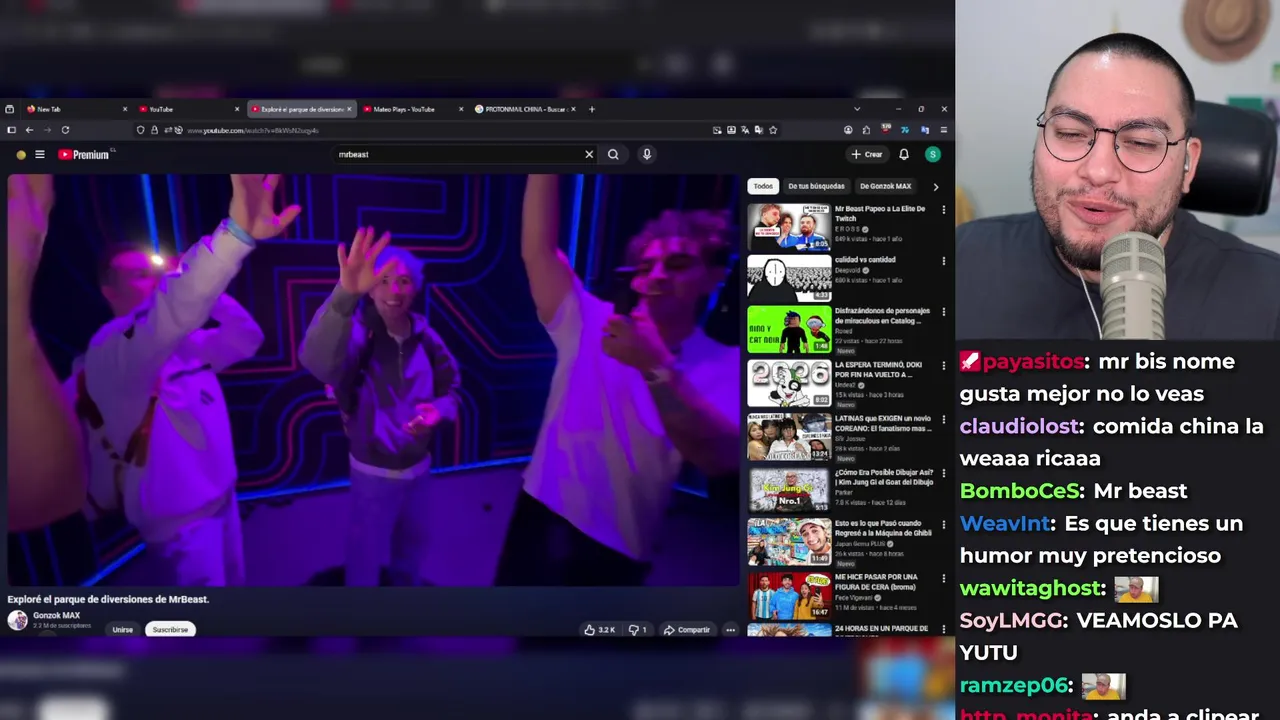Click chat username claudiolost
Image resolution: width=1280 pixels, height=720 pixels.
(x=1019, y=427)
